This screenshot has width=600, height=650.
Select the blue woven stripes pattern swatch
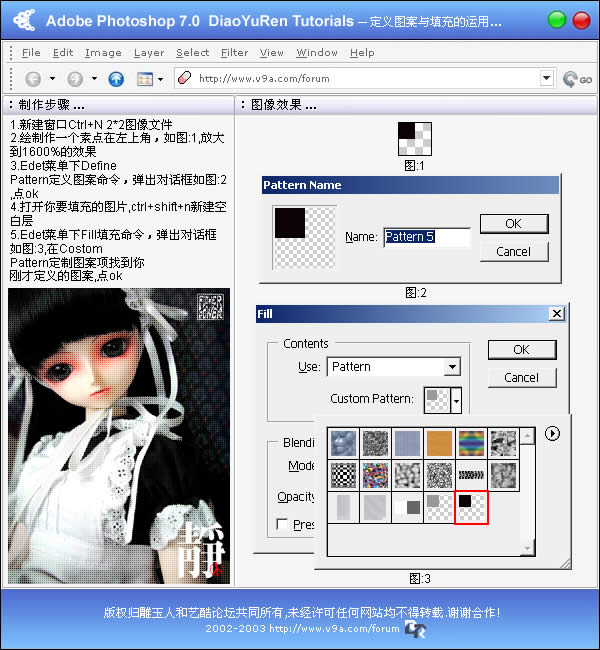point(407,443)
